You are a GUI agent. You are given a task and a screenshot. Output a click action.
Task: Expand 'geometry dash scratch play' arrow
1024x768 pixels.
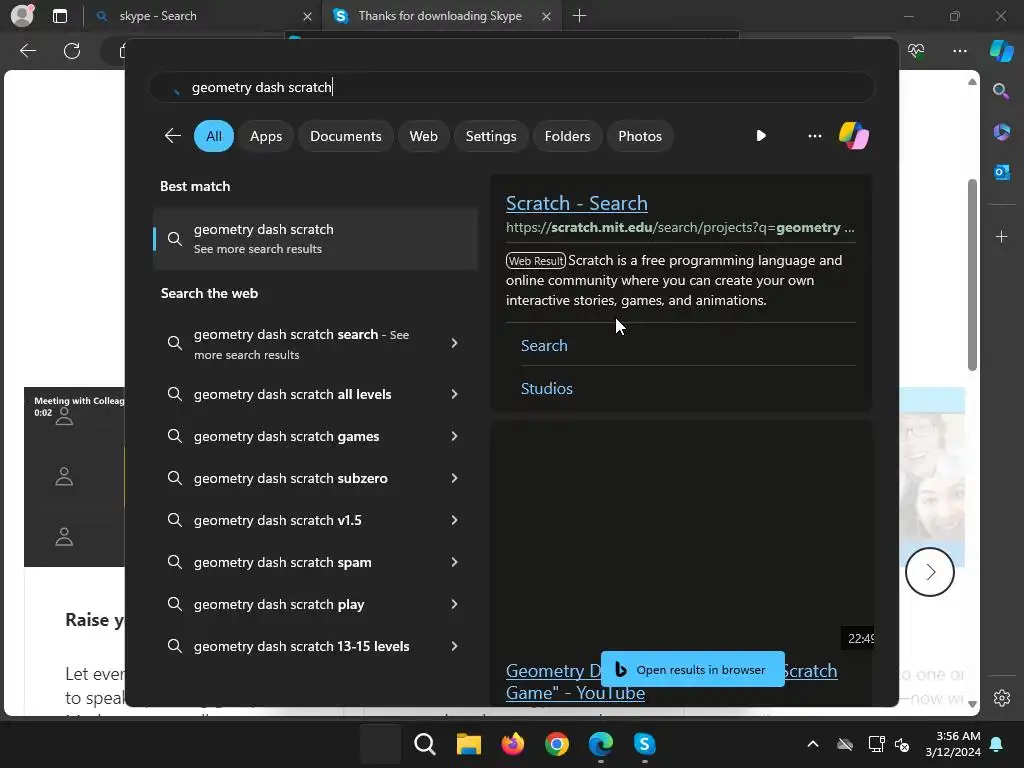454,604
